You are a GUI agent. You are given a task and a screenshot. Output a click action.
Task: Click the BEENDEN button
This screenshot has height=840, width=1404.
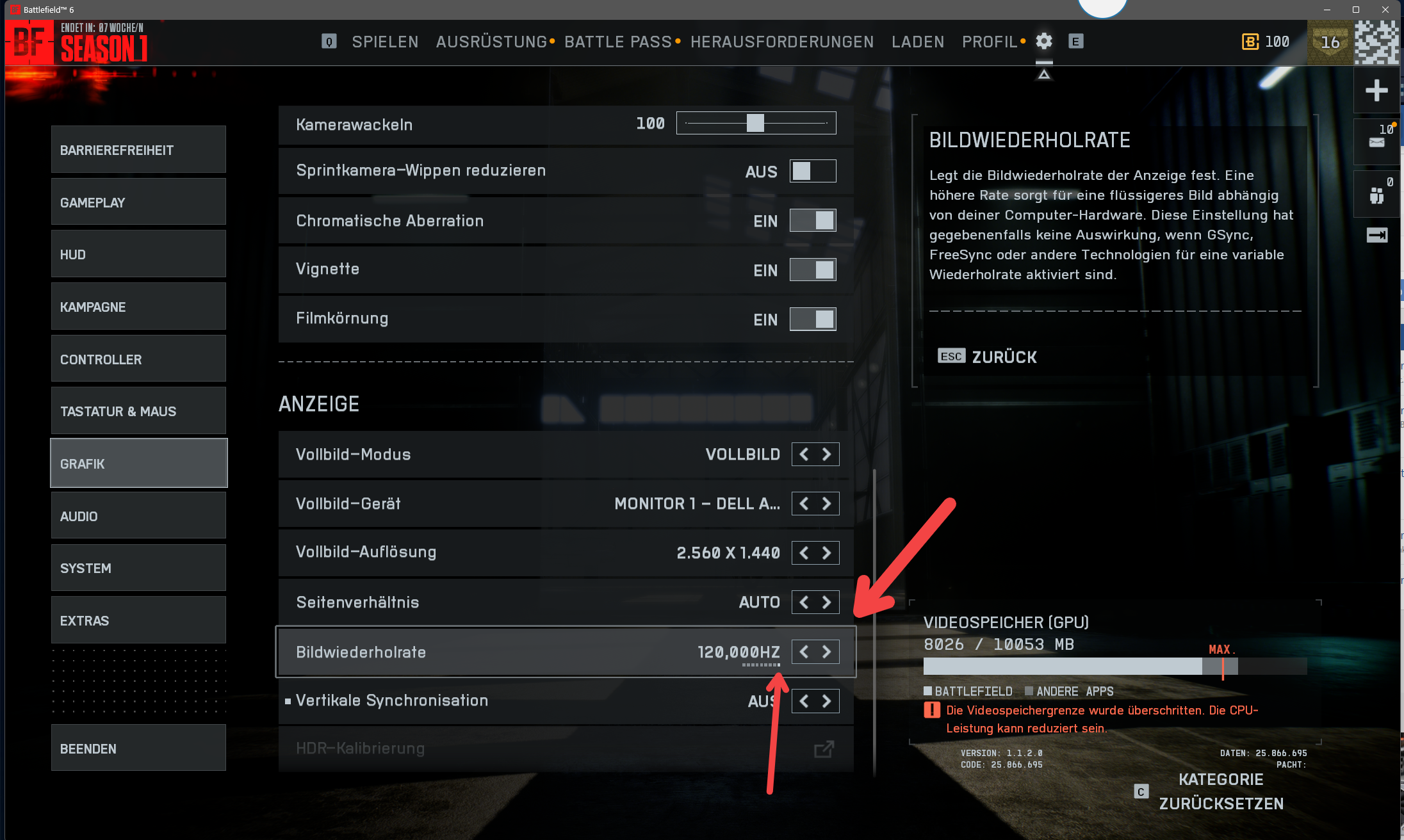click(x=138, y=748)
